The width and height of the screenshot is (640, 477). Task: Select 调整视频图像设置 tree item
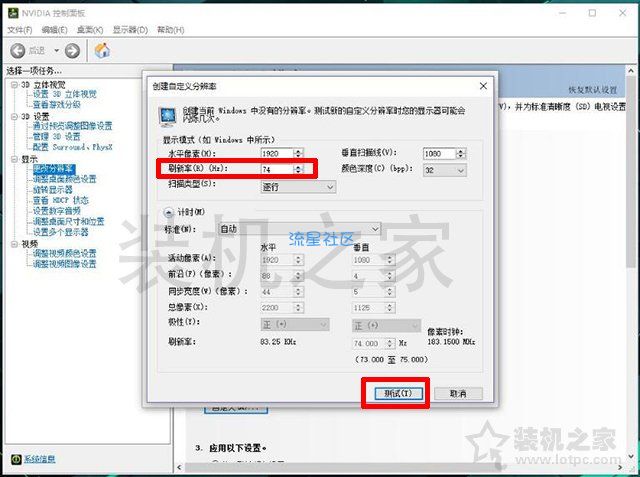coord(64,264)
